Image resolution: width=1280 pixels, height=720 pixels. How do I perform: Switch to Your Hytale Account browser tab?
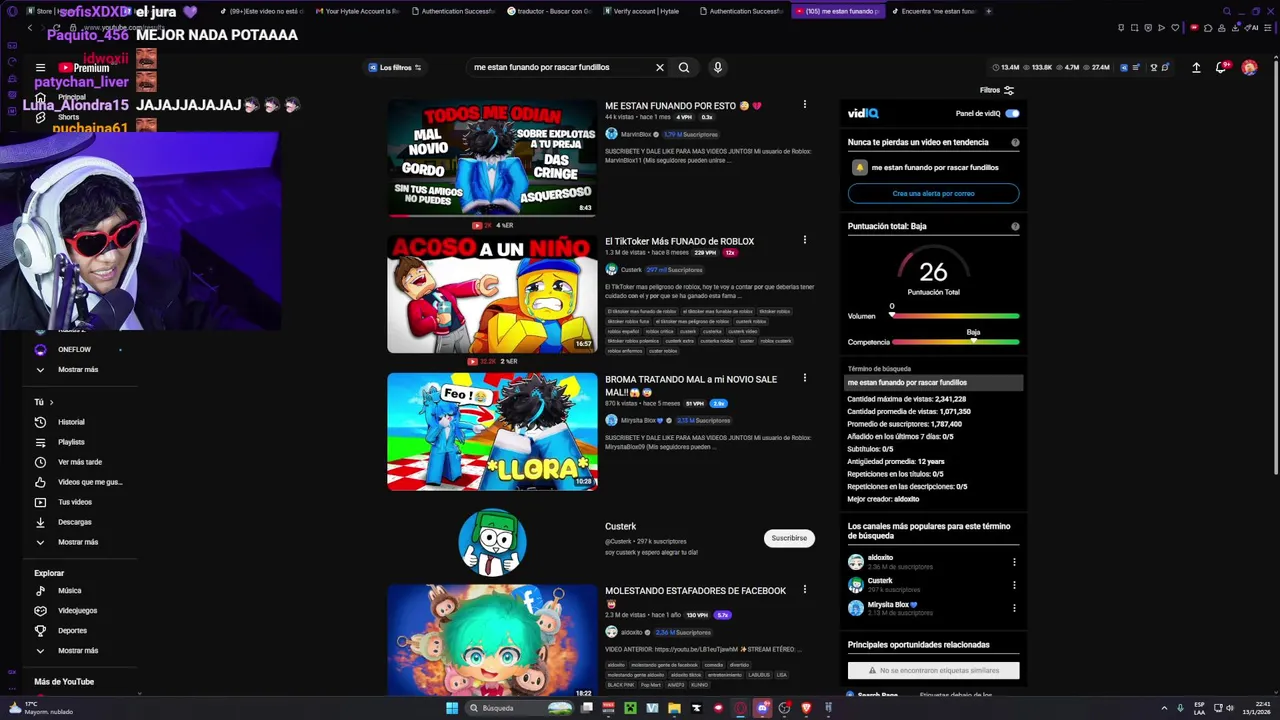coord(360,11)
